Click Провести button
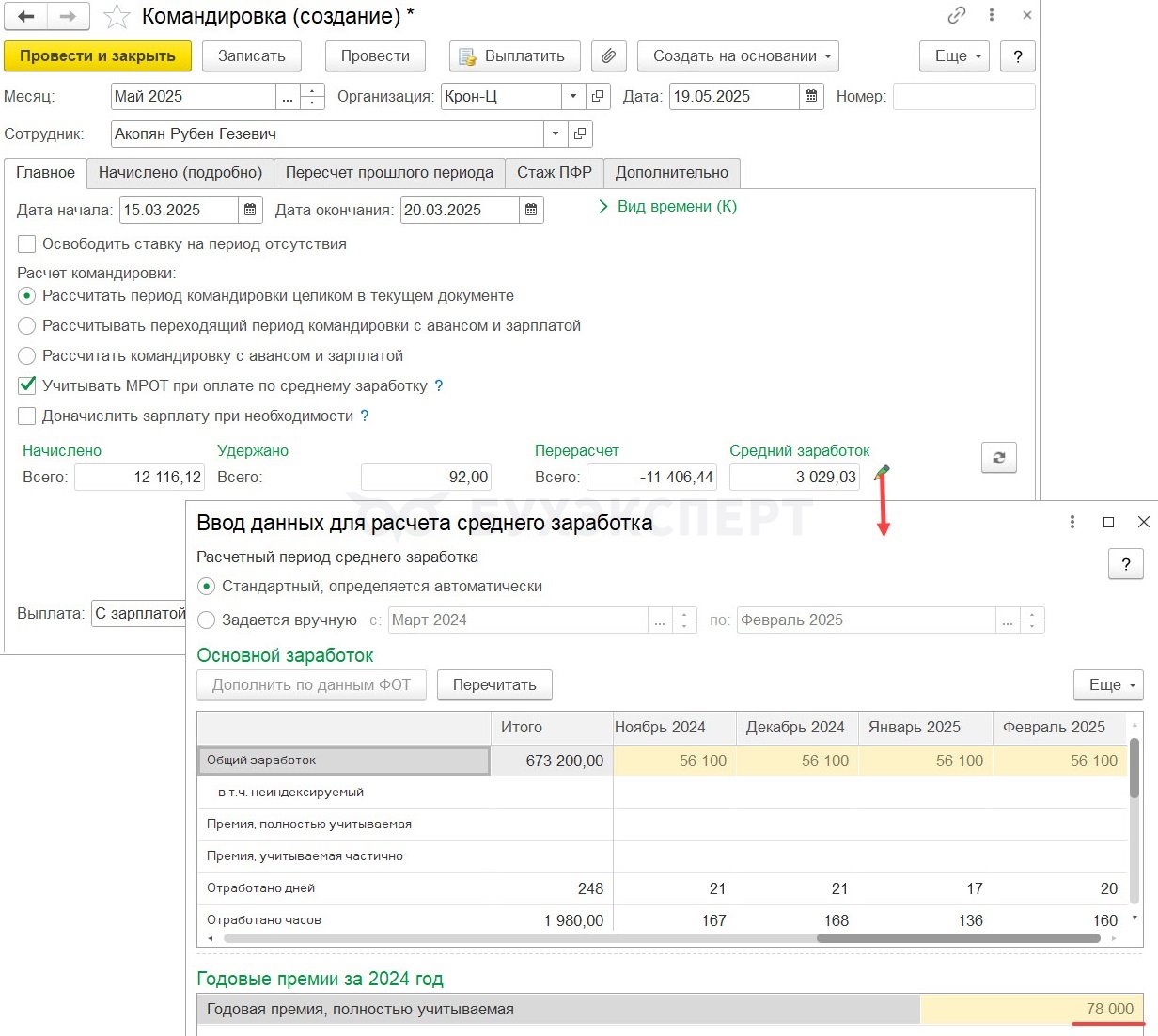The height and width of the screenshot is (1036, 1158). point(375,56)
